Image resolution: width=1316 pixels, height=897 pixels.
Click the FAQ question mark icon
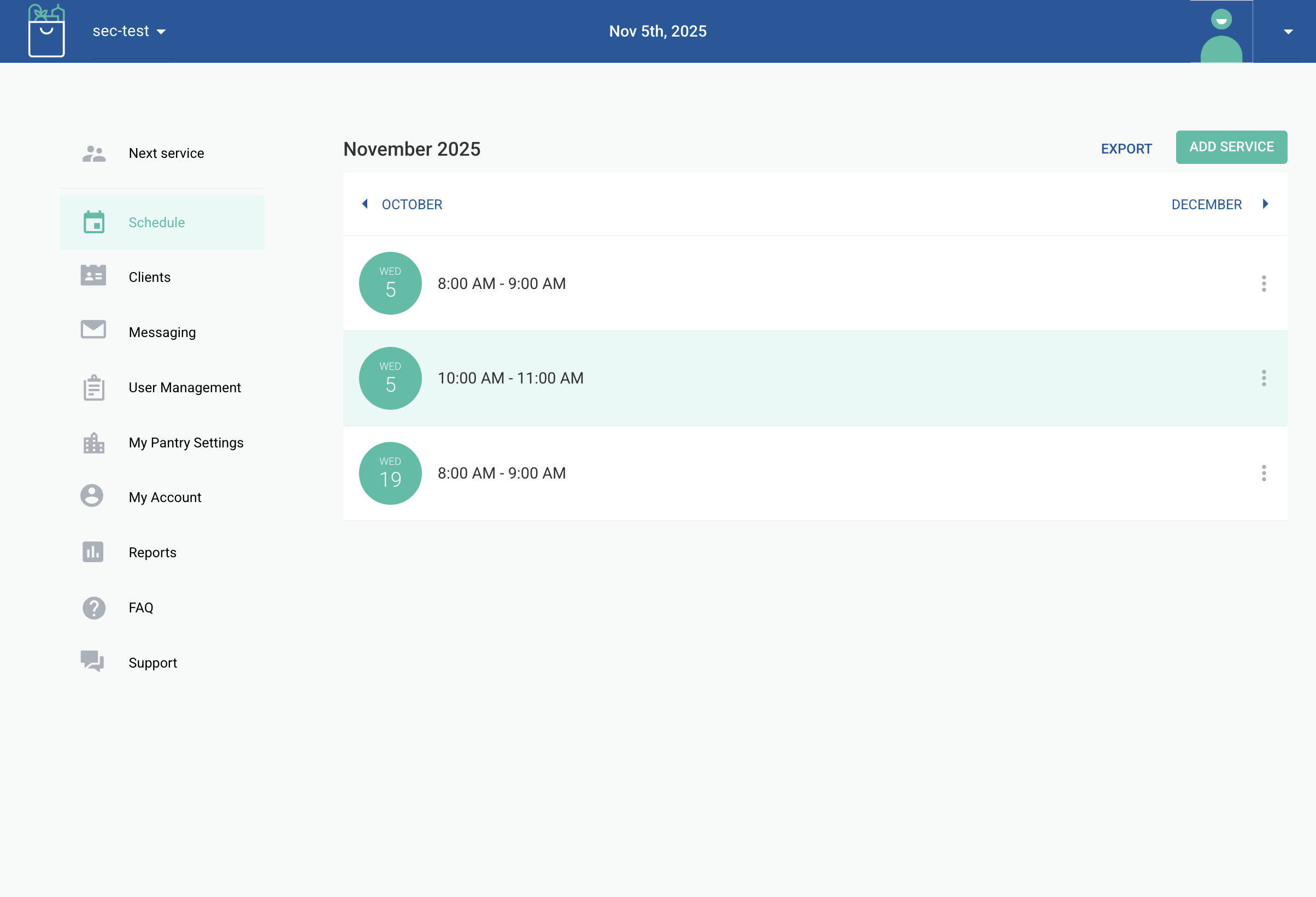tap(94, 608)
